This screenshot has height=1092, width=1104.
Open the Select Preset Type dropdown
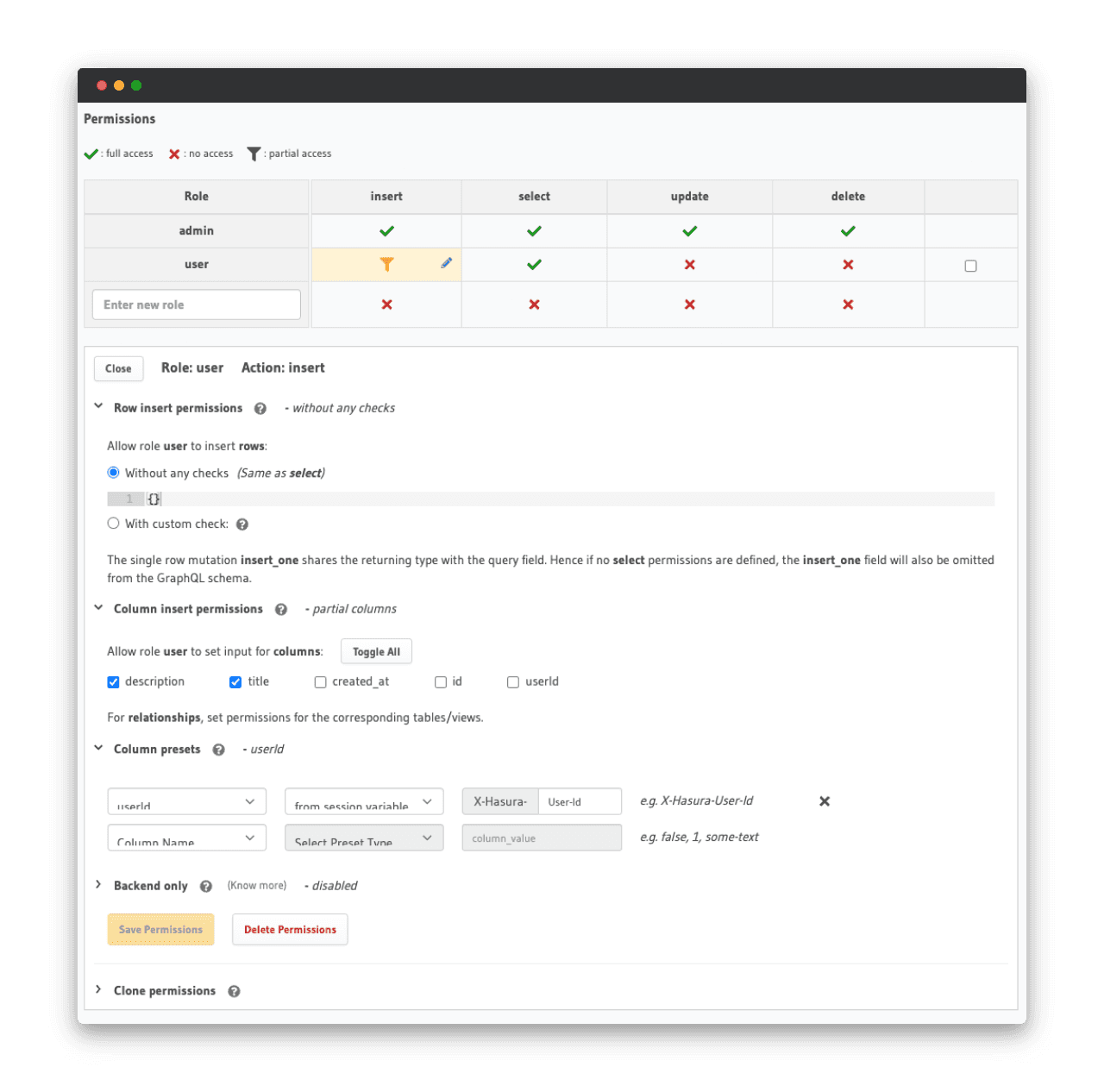(364, 838)
